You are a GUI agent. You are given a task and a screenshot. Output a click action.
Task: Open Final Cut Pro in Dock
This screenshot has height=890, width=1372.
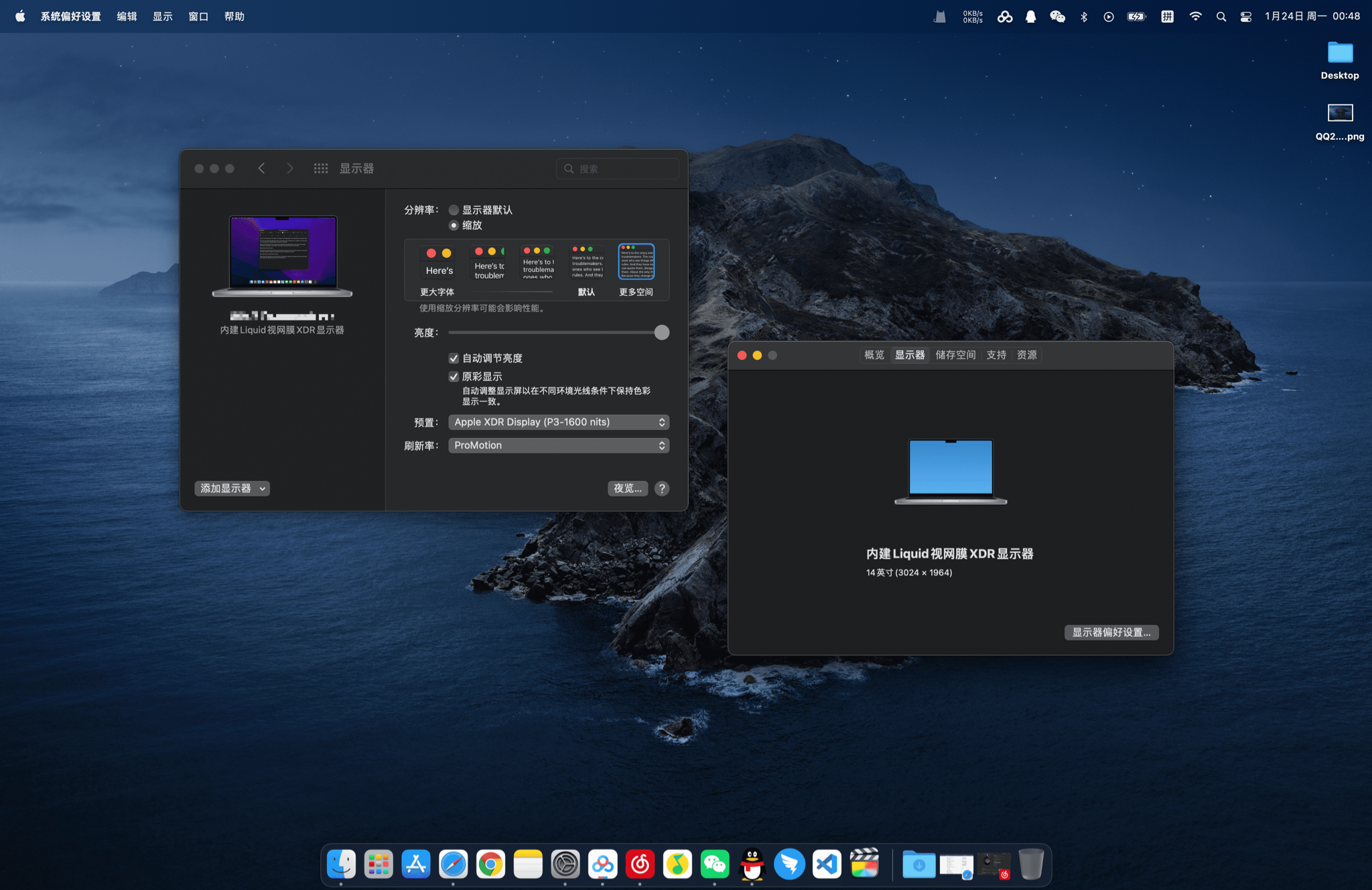[864, 864]
